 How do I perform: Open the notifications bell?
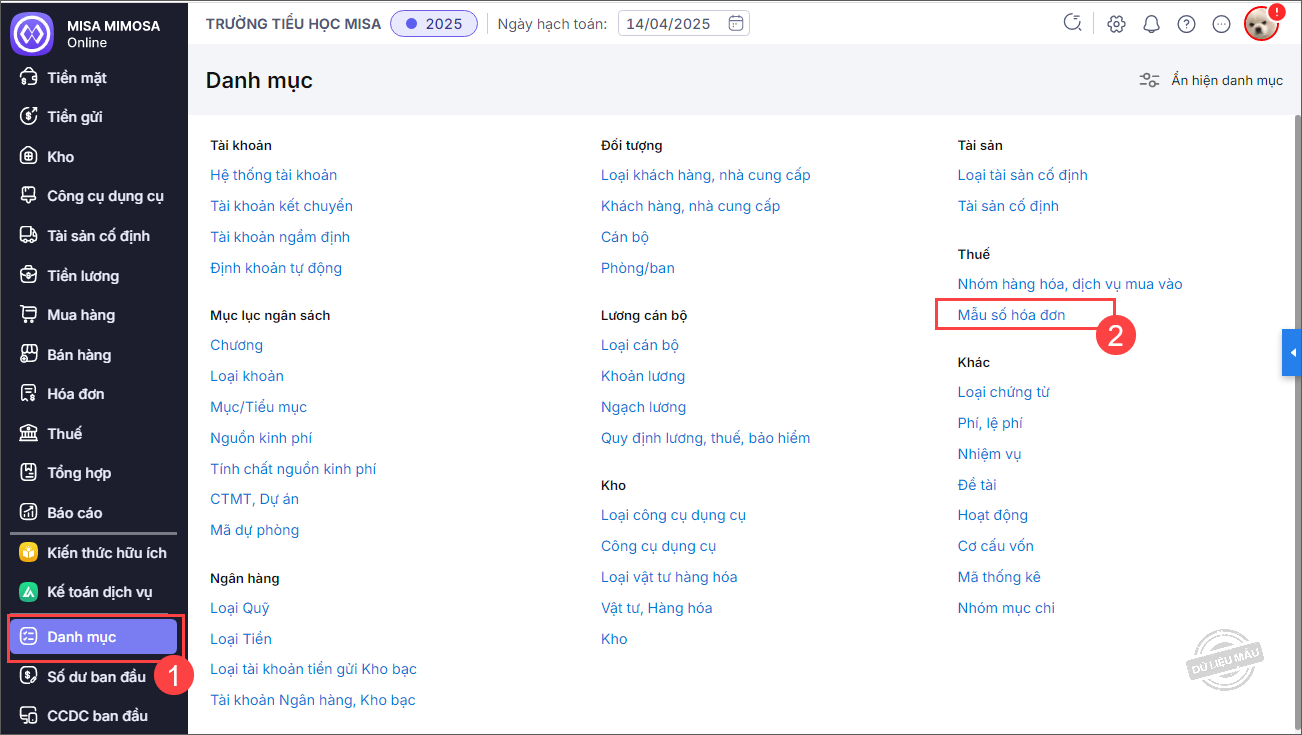(x=1152, y=24)
